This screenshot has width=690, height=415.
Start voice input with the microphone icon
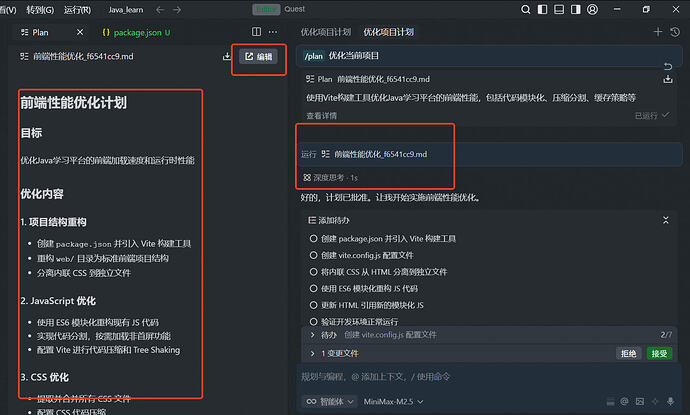pyautogui.click(x=671, y=401)
